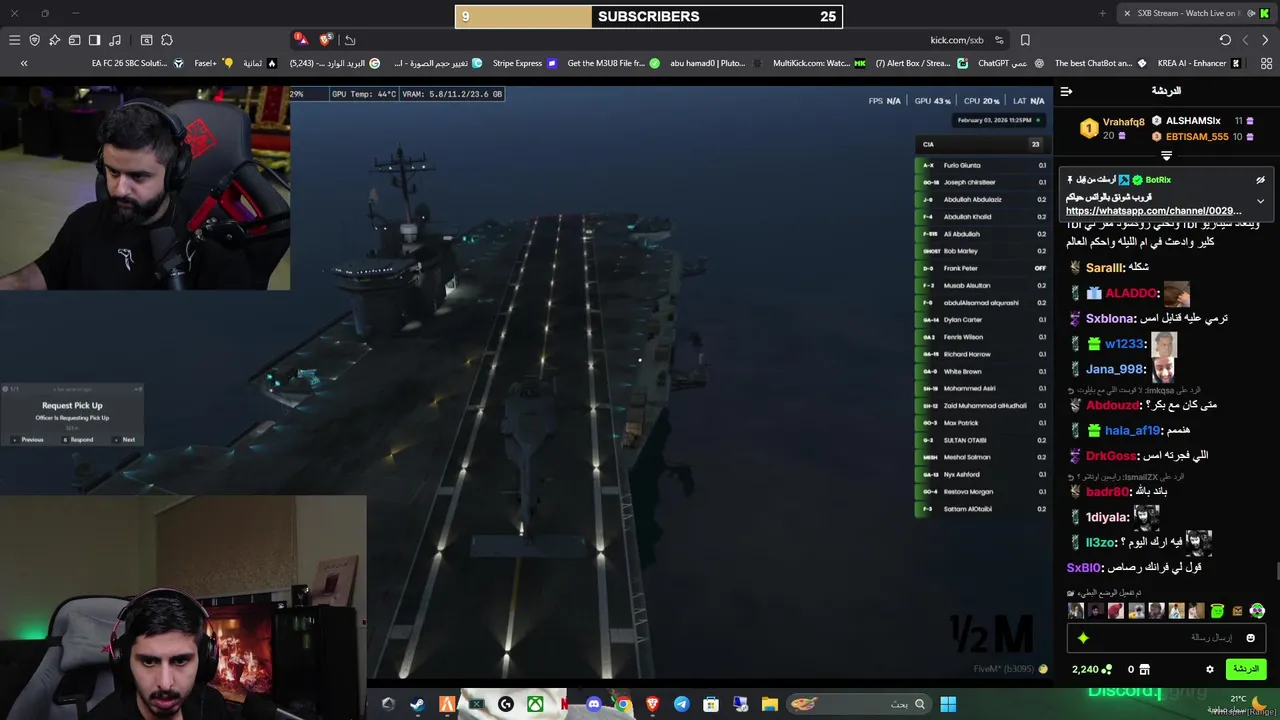
Task: Click the taskbar search box
Action: pos(860,704)
